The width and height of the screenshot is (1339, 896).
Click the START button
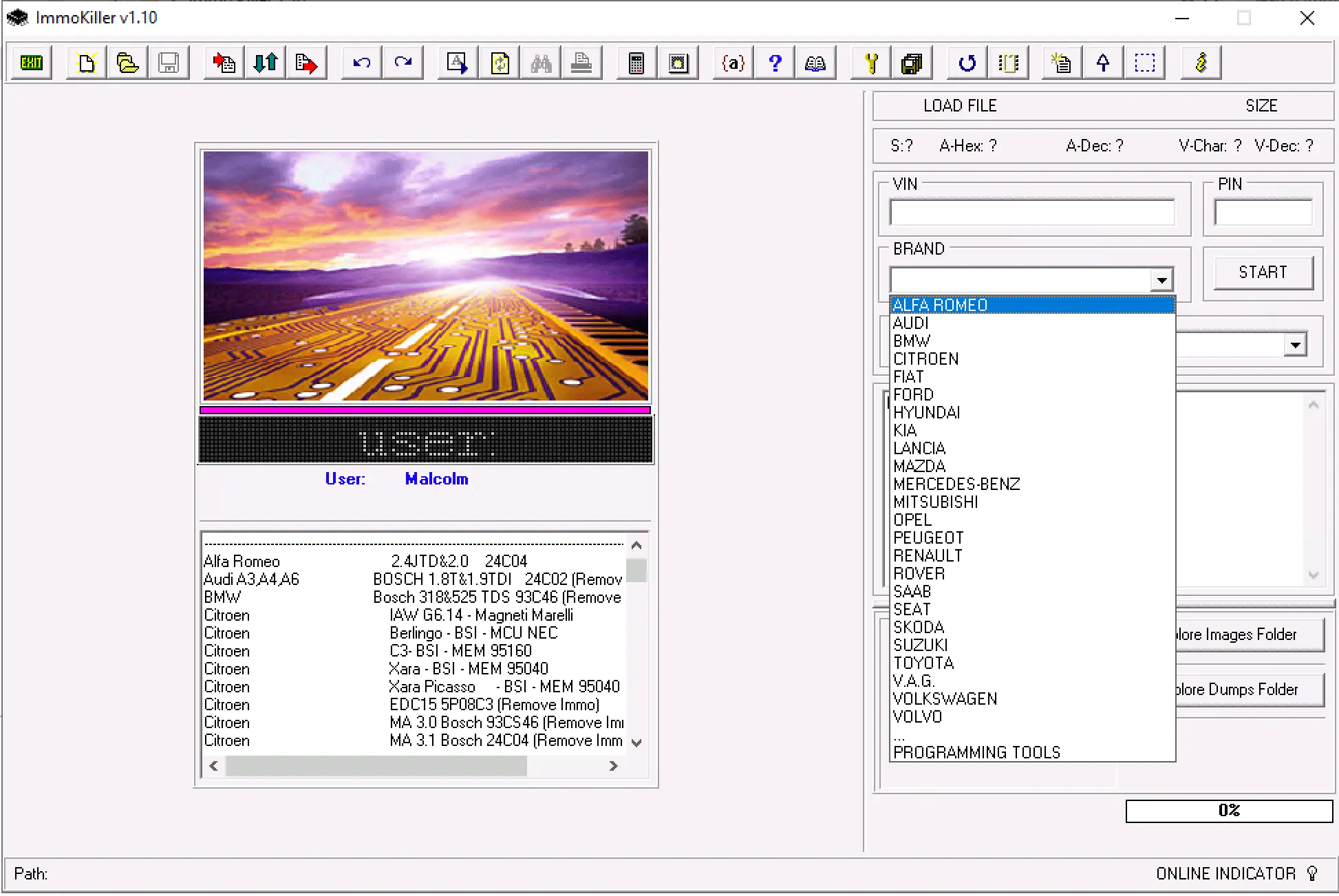coord(1263,273)
